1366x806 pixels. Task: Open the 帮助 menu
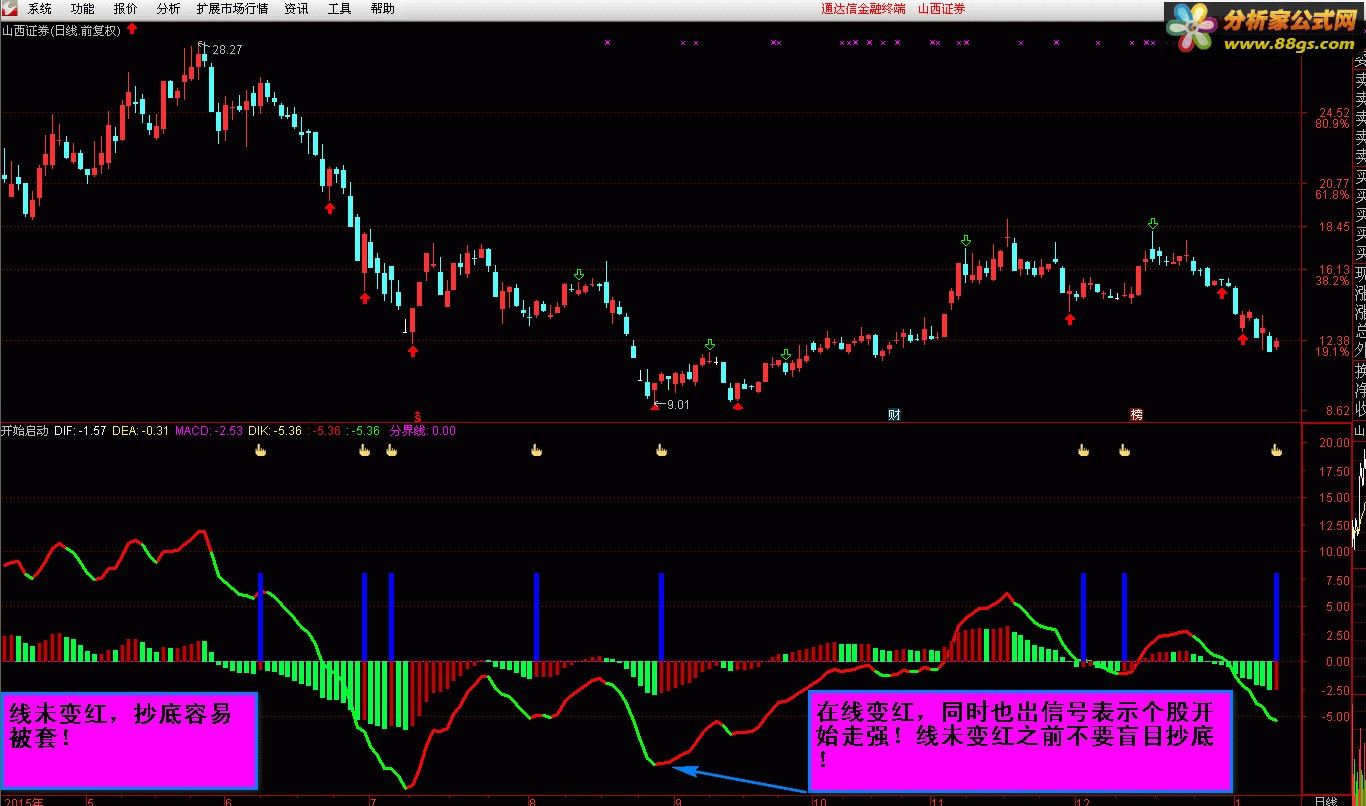382,9
